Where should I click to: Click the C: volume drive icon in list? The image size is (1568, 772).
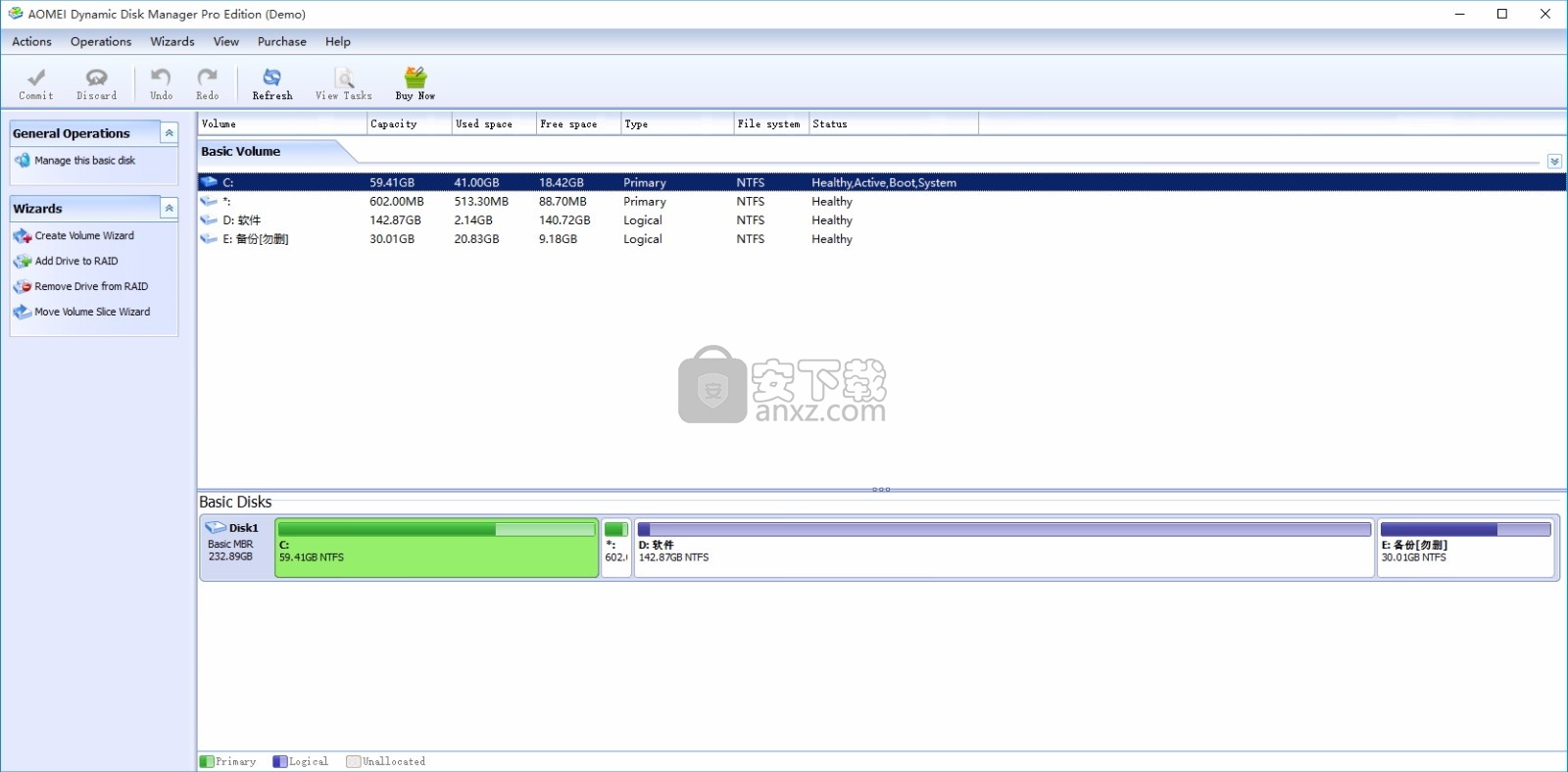point(209,182)
